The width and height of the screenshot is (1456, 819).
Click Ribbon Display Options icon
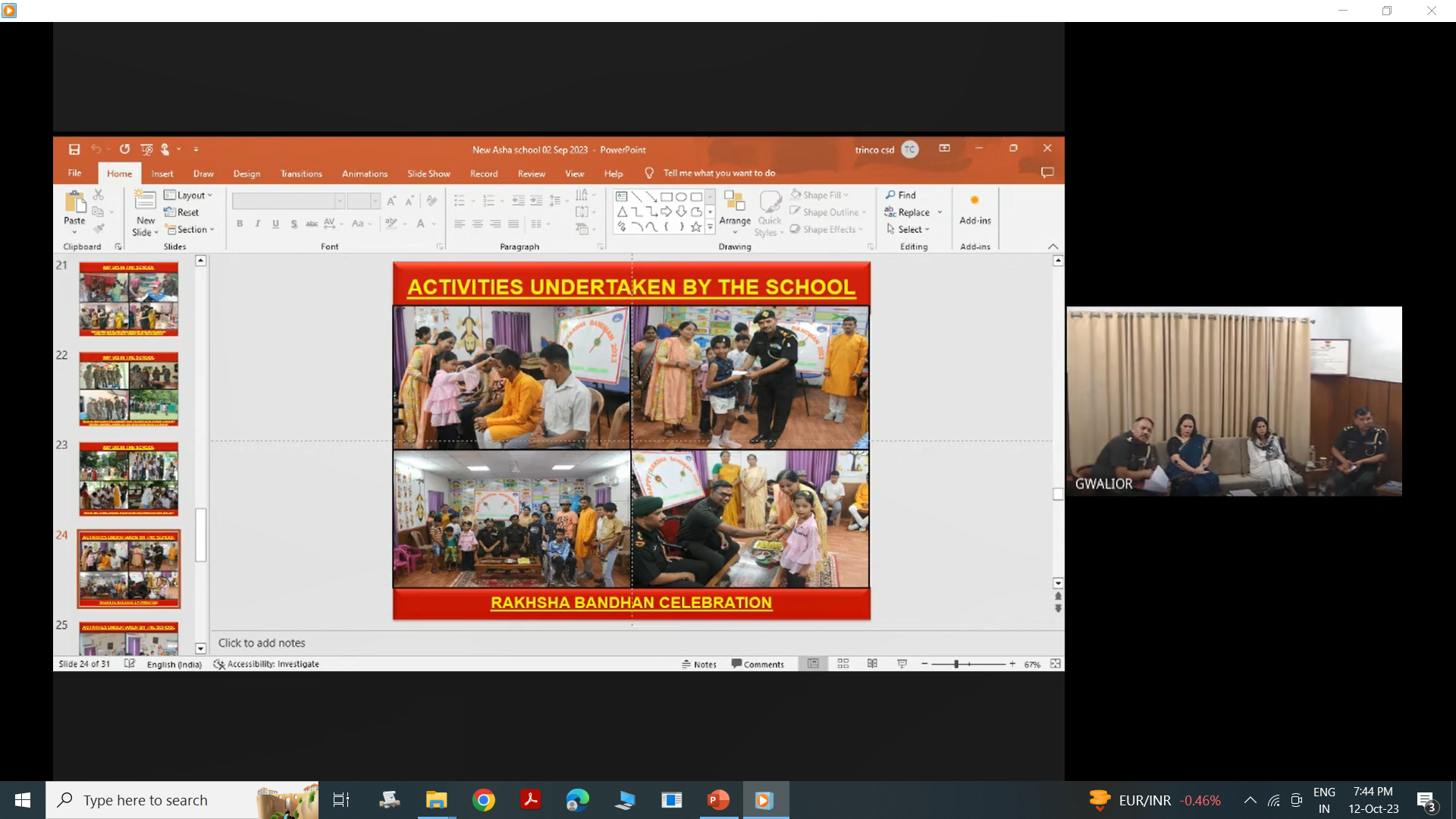(944, 149)
